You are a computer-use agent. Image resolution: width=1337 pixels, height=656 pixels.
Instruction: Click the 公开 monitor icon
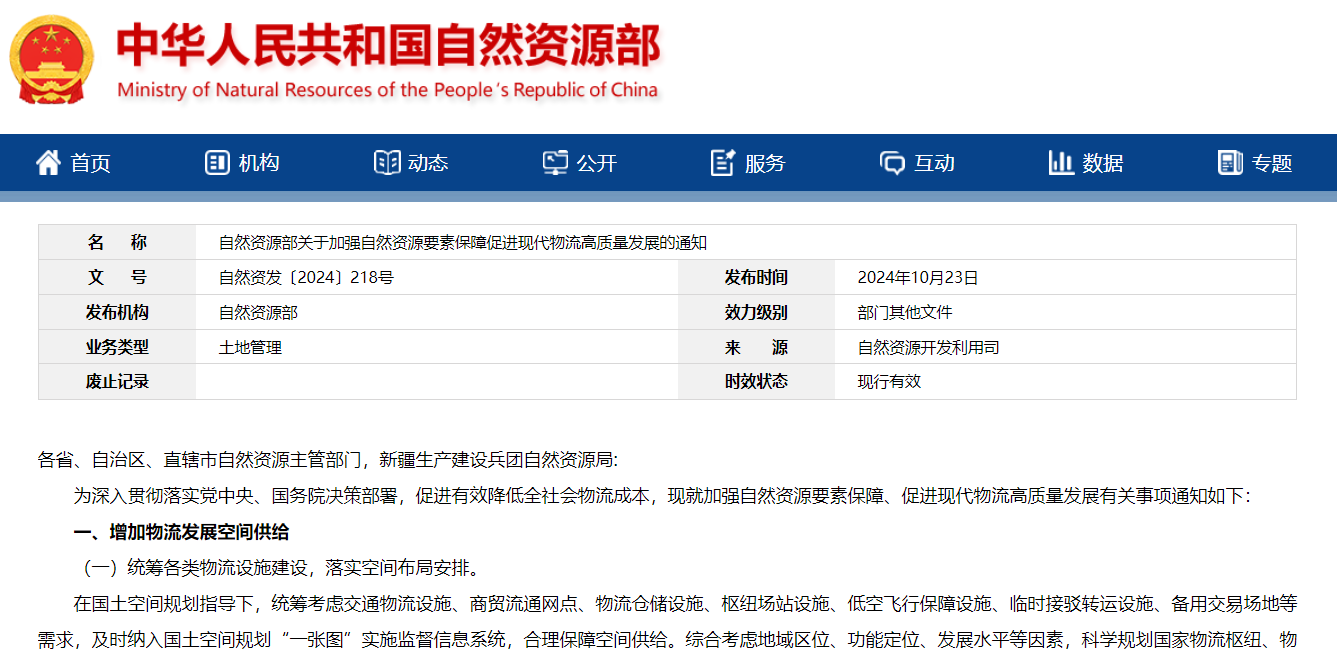555,163
